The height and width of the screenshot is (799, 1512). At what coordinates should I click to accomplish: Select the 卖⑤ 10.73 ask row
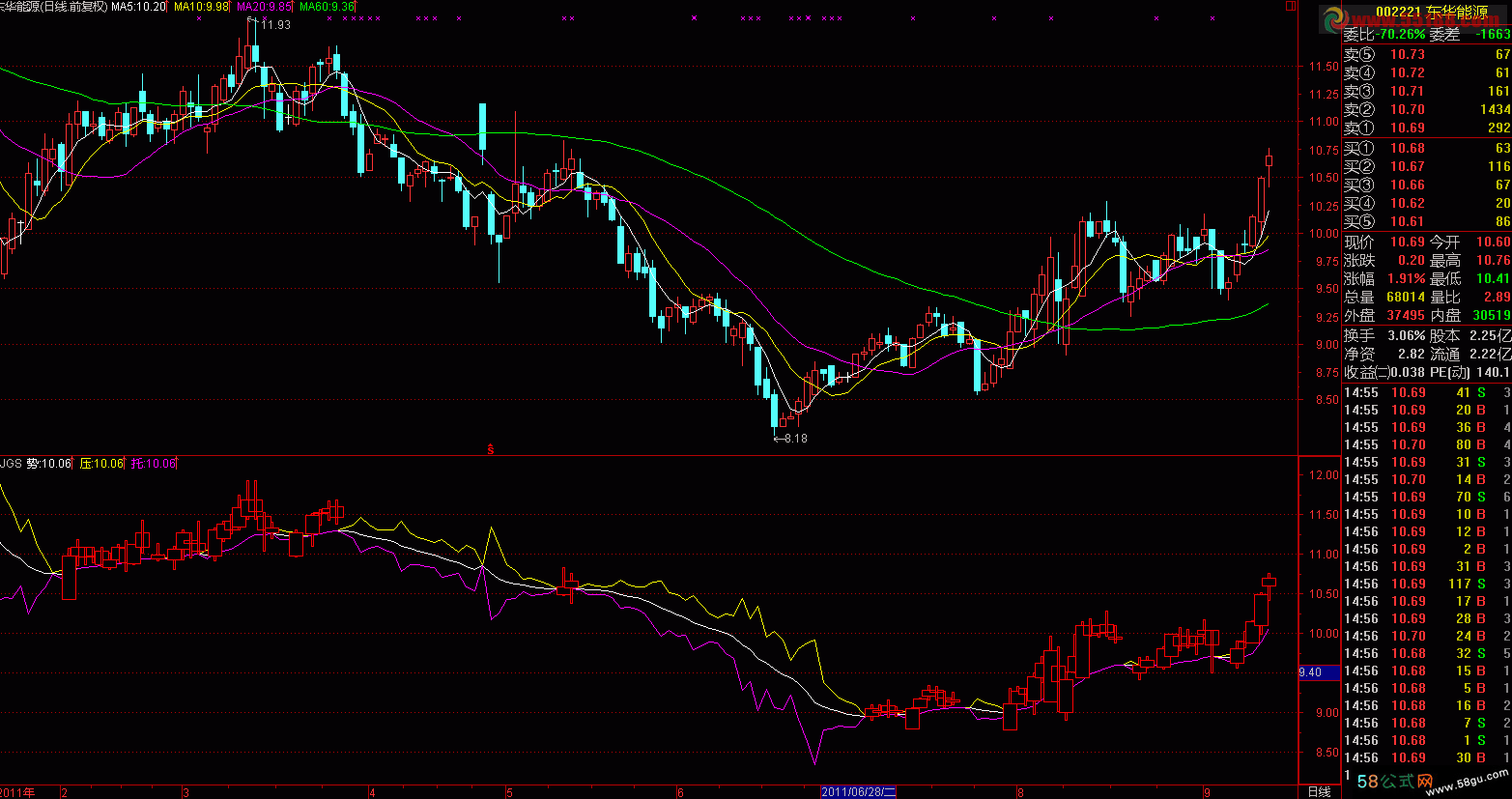click(1427, 55)
